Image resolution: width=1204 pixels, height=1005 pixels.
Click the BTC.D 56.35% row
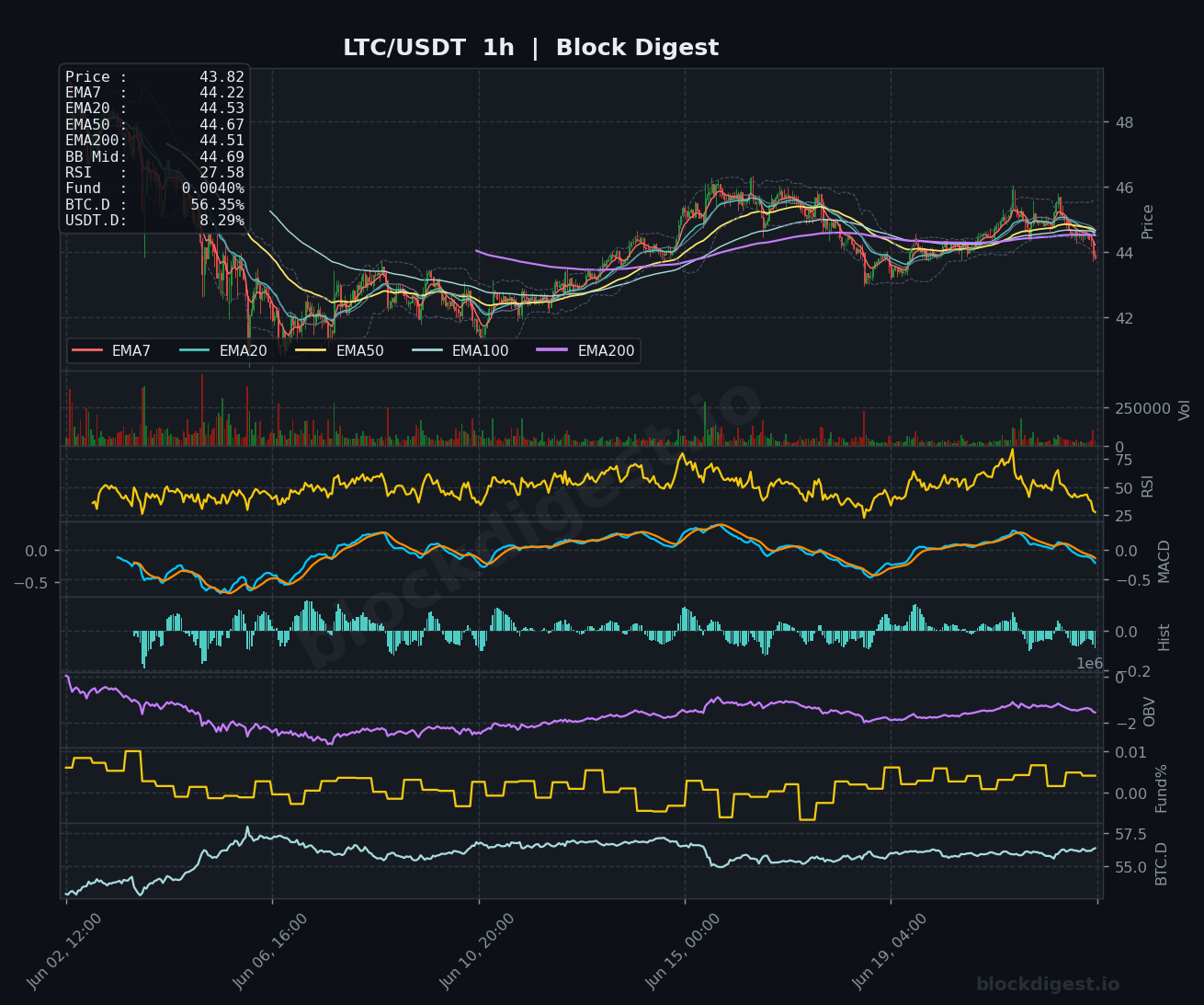(x=154, y=205)
